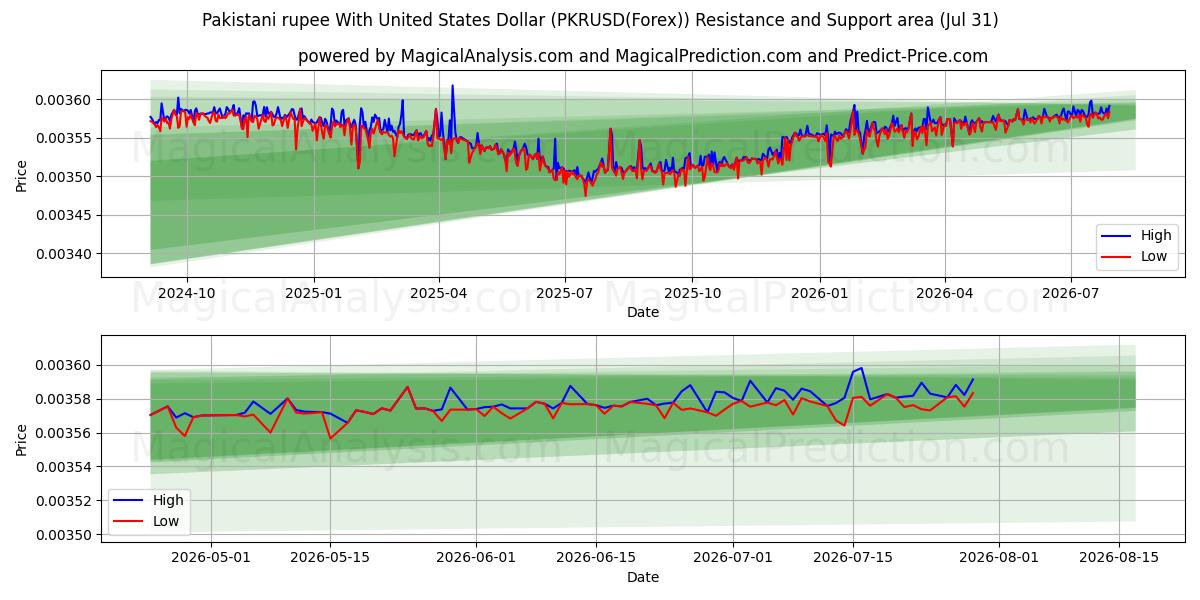Click the 0.00360 value on top chart

[x=65, y=100]
